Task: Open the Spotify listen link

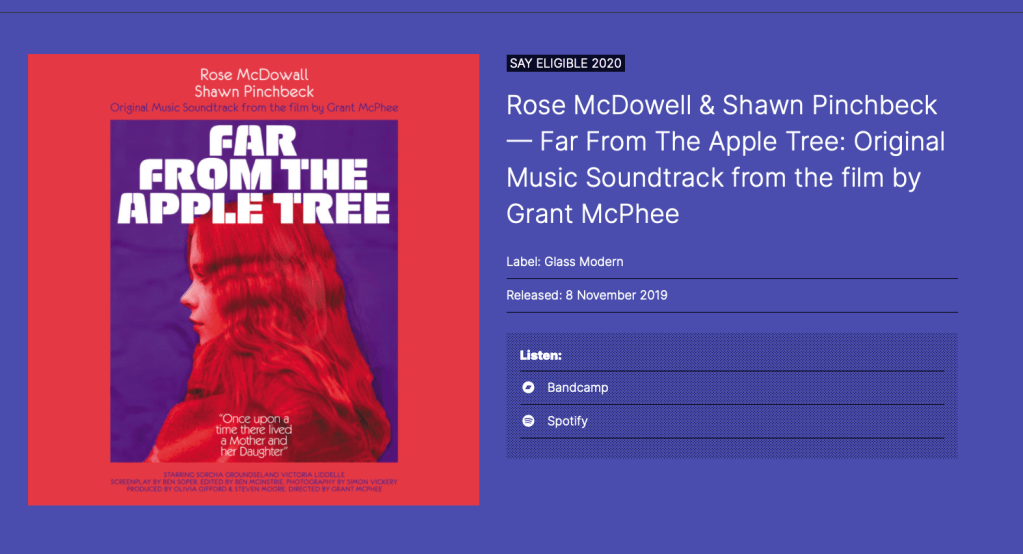Action: 567,421
